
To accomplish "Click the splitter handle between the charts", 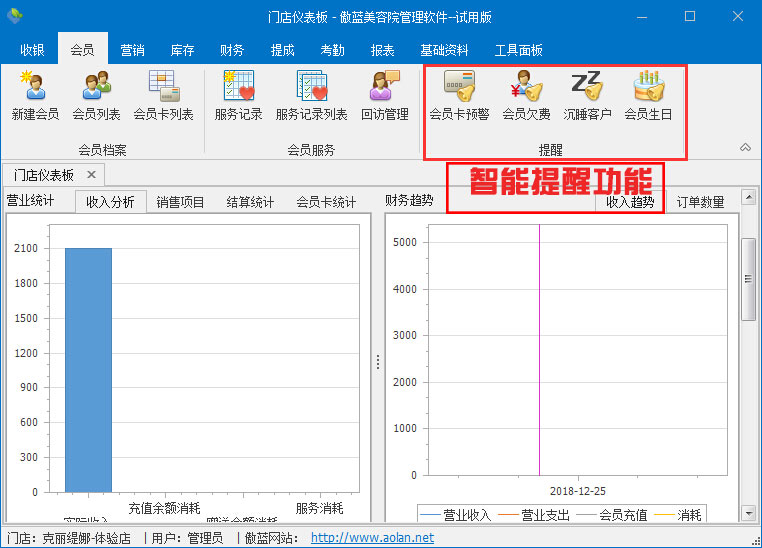I will click(377, 361).
